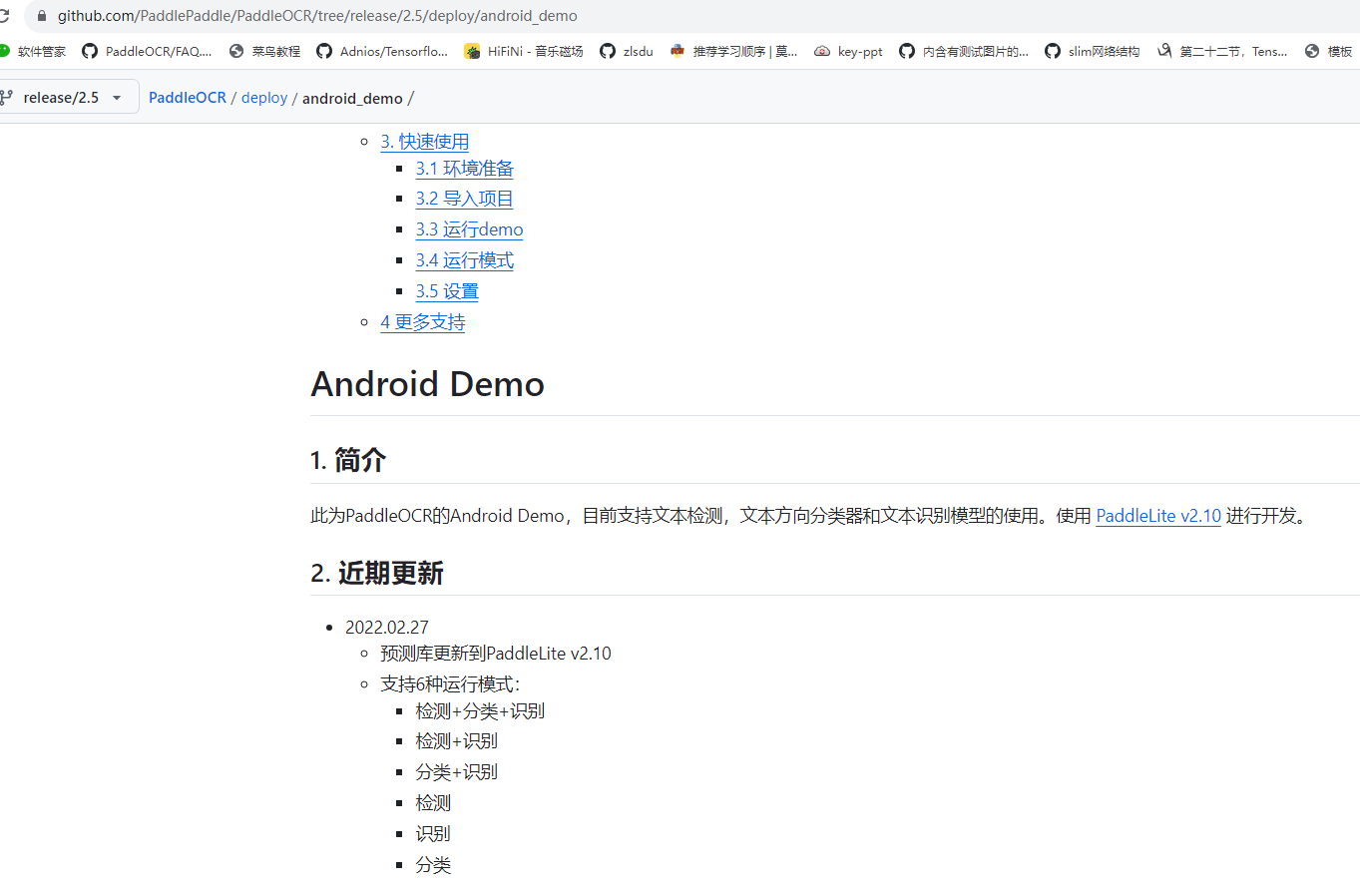
Task: Open the key-ppt bookmark
Action: (x=848, y=51)
